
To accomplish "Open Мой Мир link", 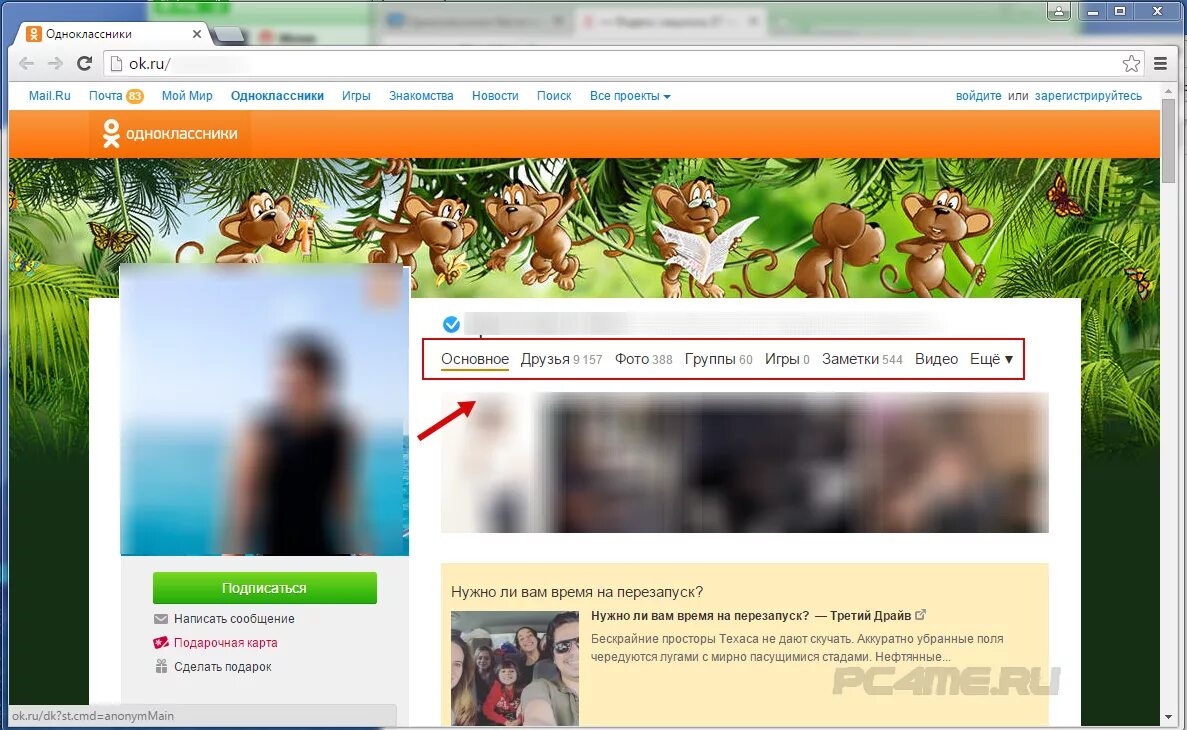I will click(187, 96).
